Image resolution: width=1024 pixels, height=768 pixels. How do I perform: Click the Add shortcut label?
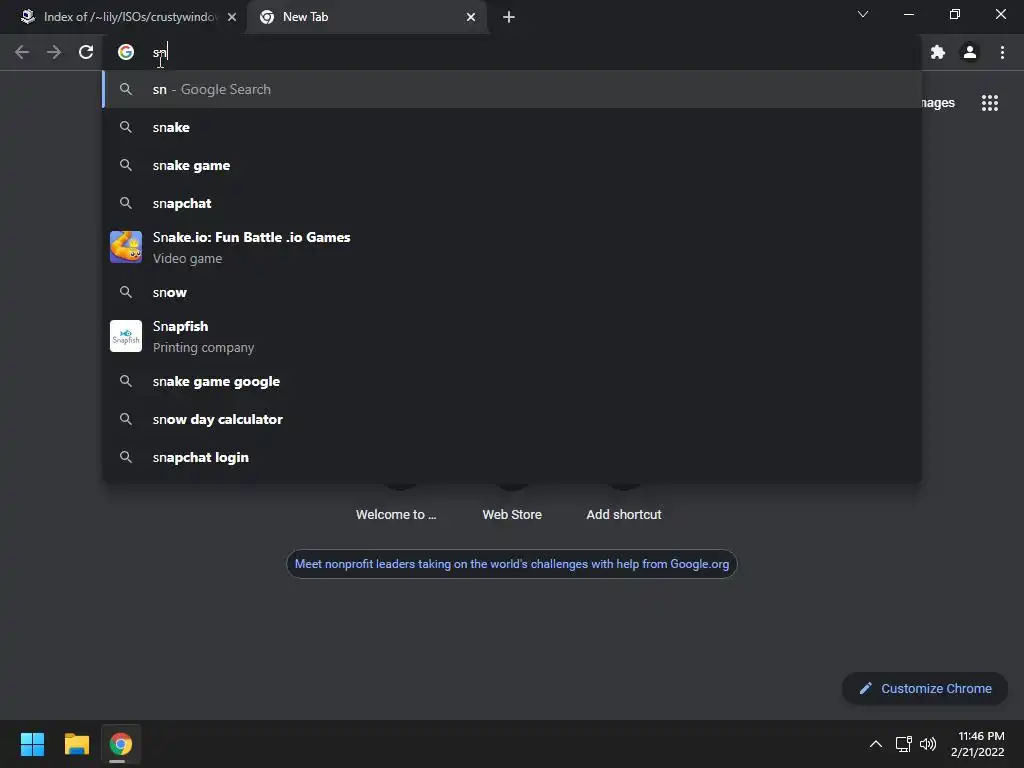tap(624, 515)
